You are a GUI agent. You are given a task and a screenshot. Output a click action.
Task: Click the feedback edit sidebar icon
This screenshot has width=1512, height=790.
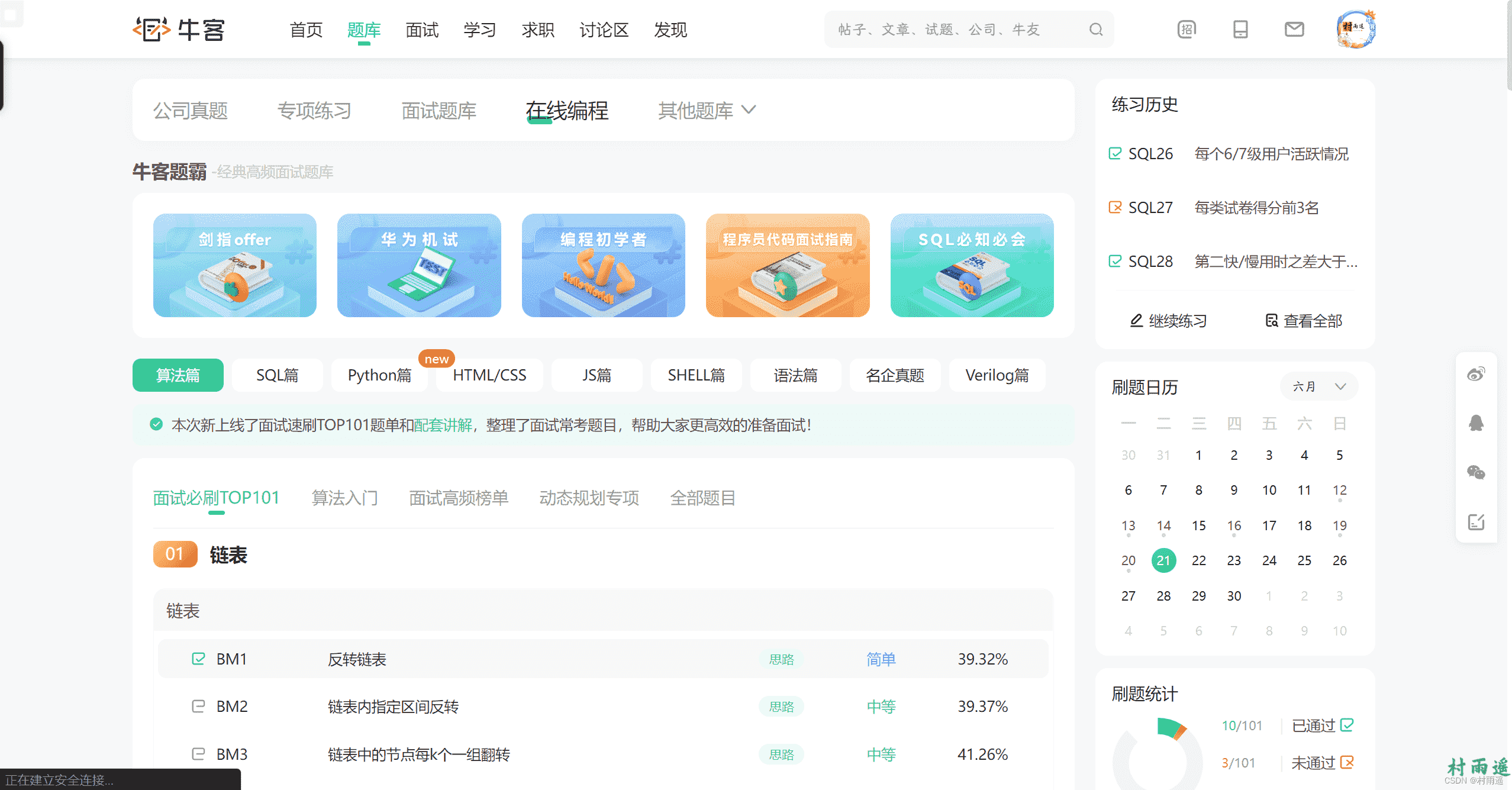pos(1476,522)
